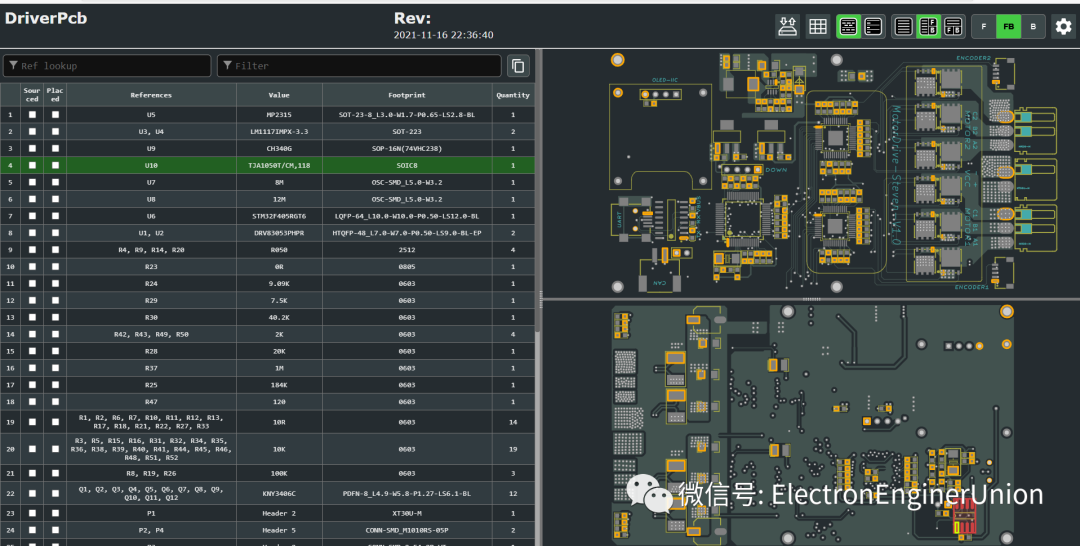The width and height of the screenshot is (1080, 546).
Task: Show front layer only (F)
Action: [x=984, y=27]
